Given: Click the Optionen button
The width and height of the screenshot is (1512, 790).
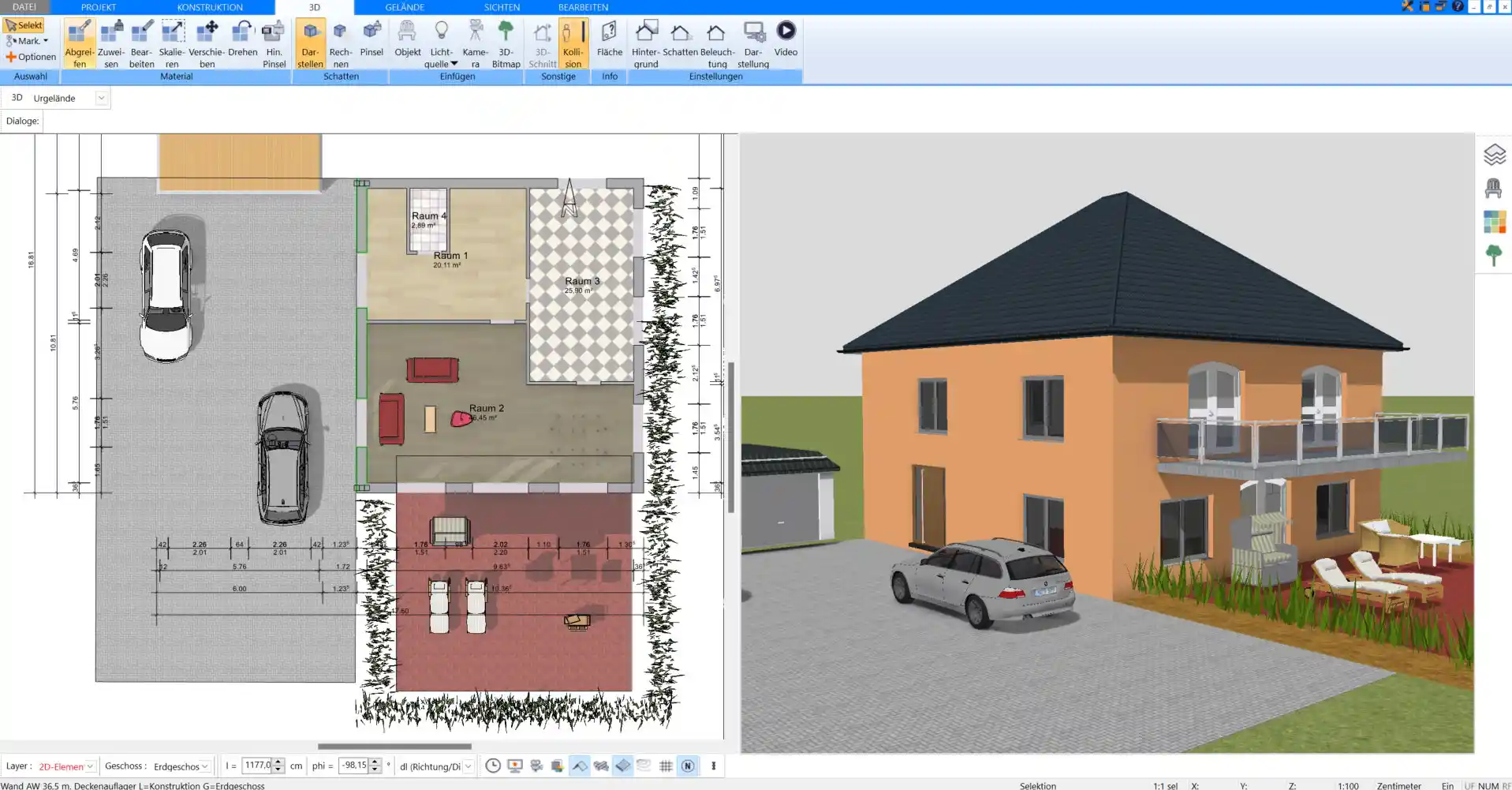Looking at the screenshot, I should pos(31,57).
